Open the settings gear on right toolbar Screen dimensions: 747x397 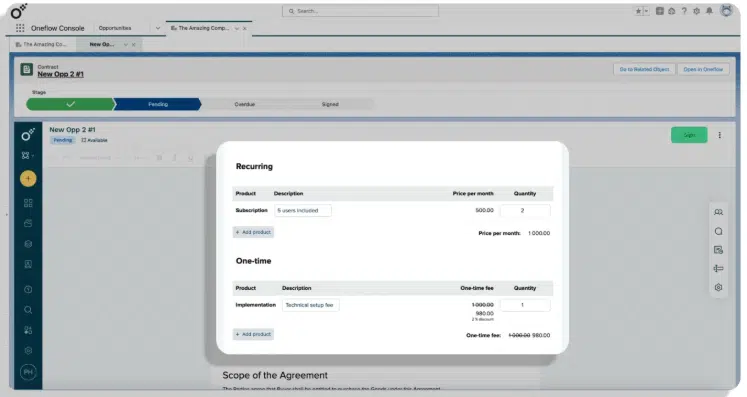718,287
